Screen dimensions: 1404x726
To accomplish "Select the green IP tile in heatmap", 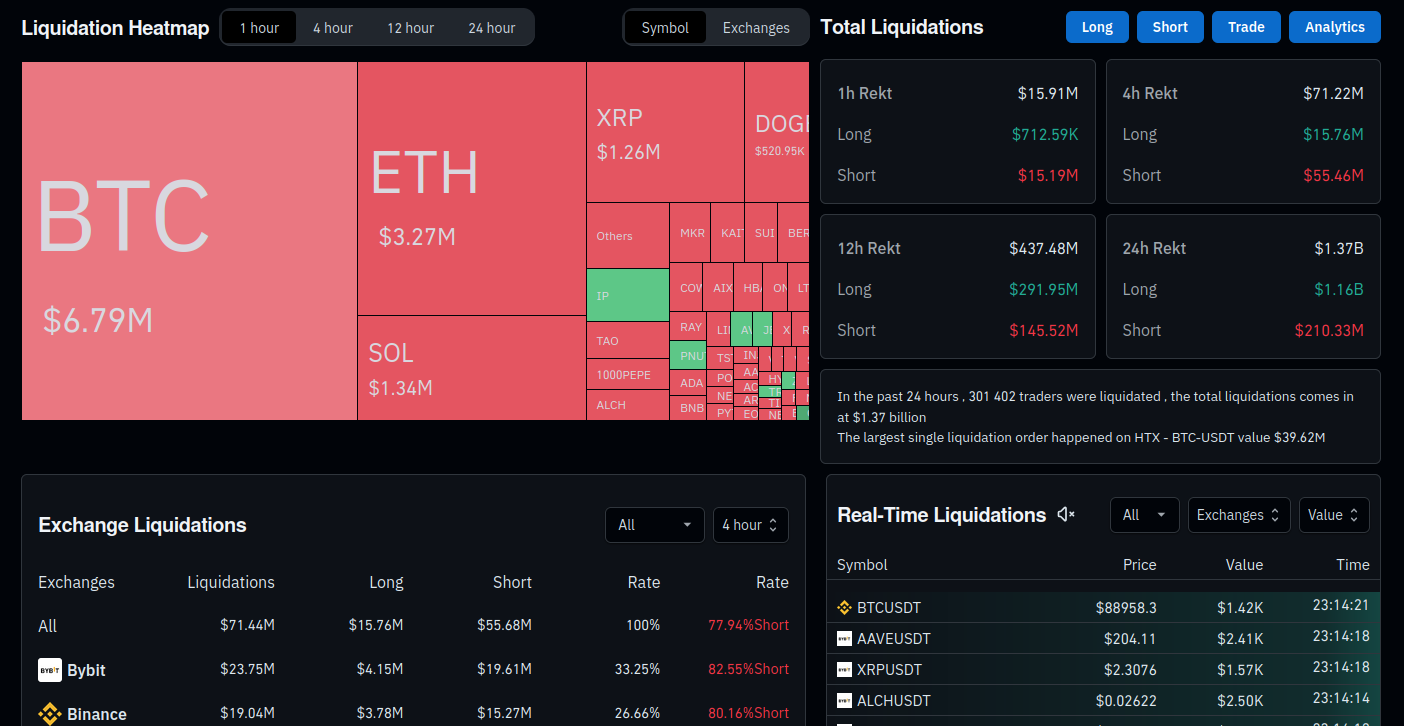I will [627, 295].
